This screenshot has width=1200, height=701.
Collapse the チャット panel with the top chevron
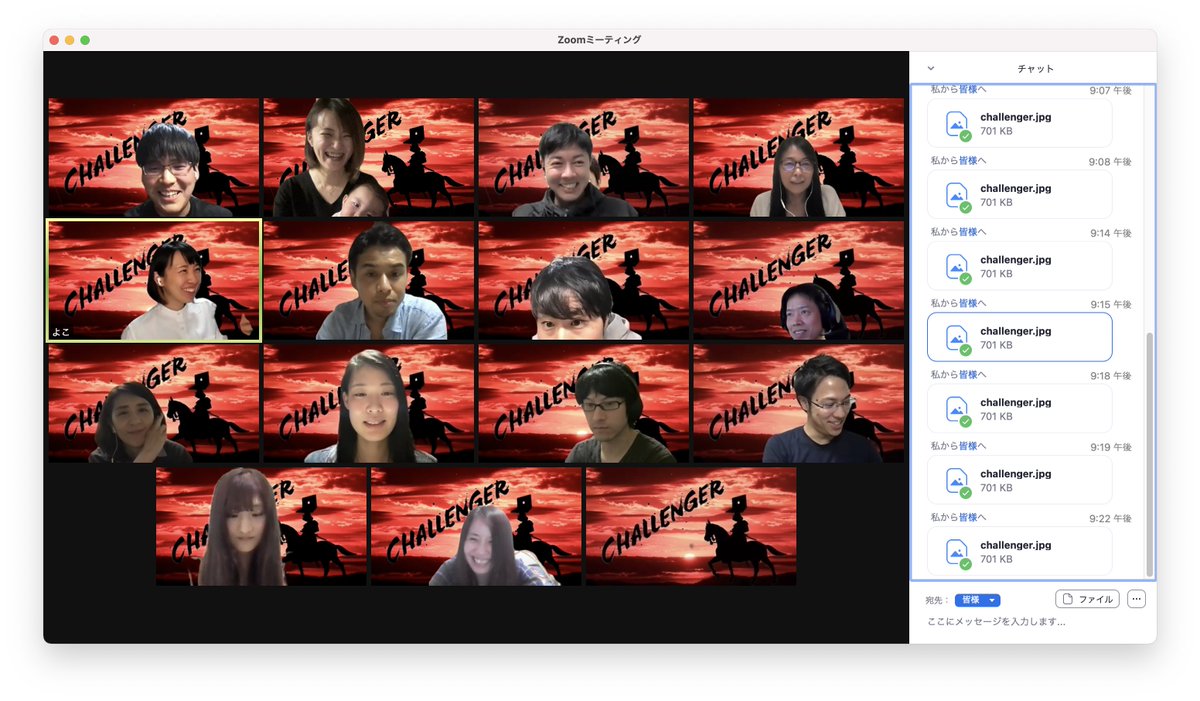point(931,68)
